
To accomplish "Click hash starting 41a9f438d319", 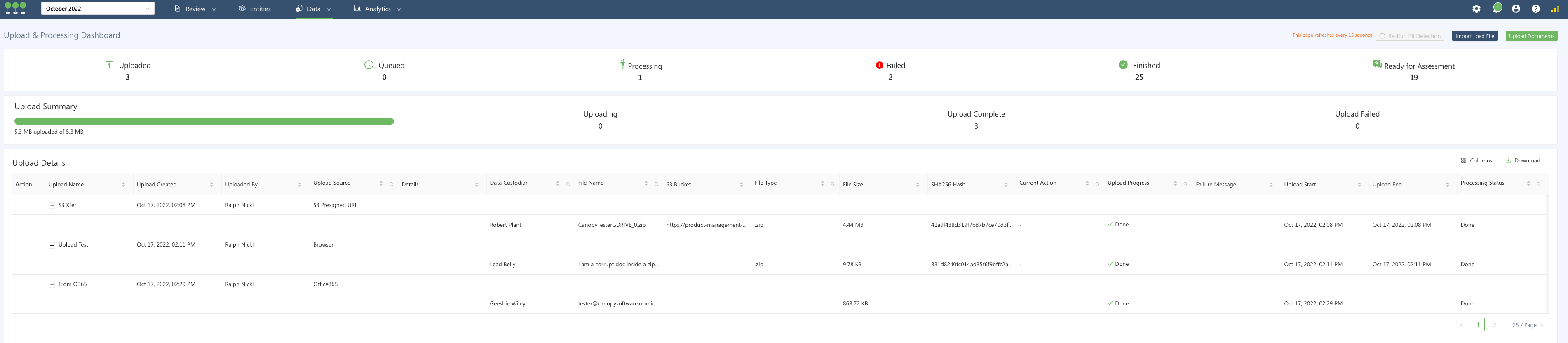I will coord(972,225).
